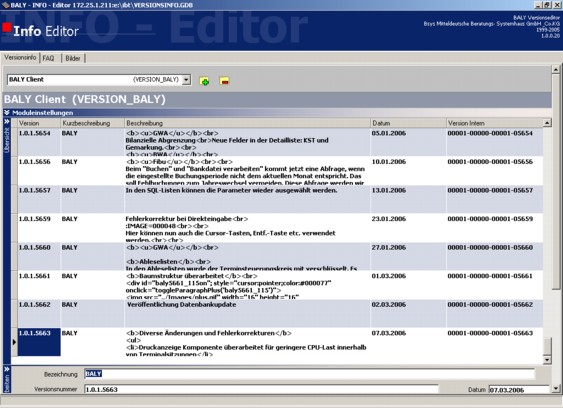Viewport: 563px width, 408px height.
Task: Click the Version Intern column header
Action: [x=494, y=123]
